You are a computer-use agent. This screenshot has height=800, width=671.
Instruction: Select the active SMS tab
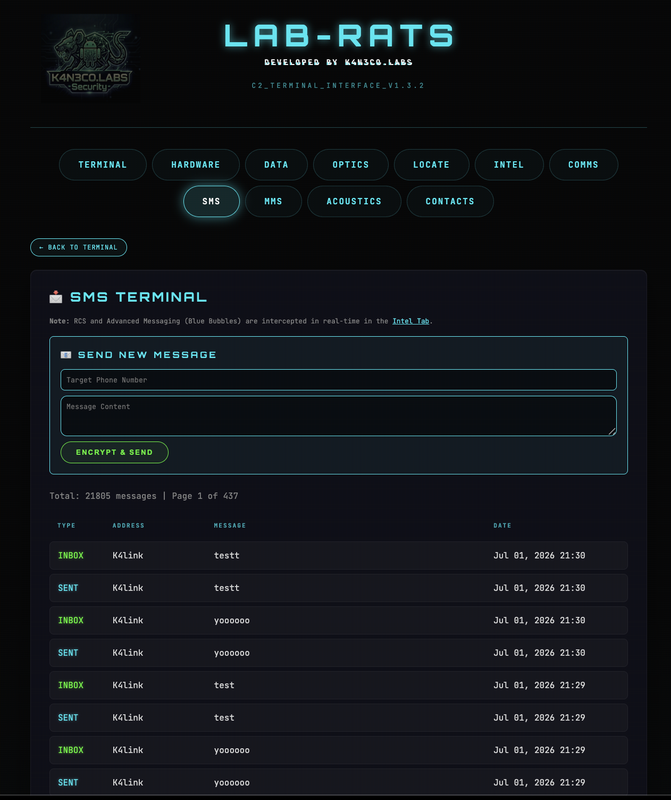[211, 202]
